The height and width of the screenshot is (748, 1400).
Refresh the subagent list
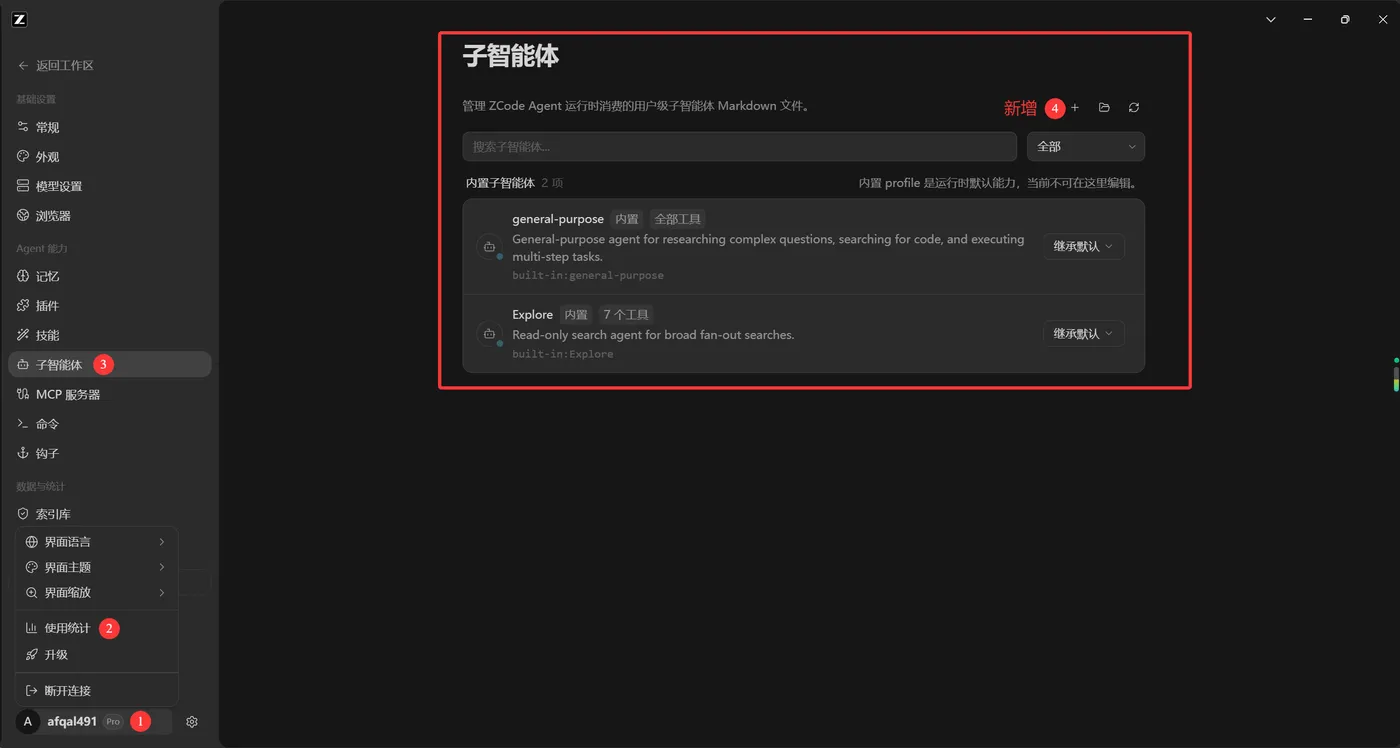[1134, 108]
